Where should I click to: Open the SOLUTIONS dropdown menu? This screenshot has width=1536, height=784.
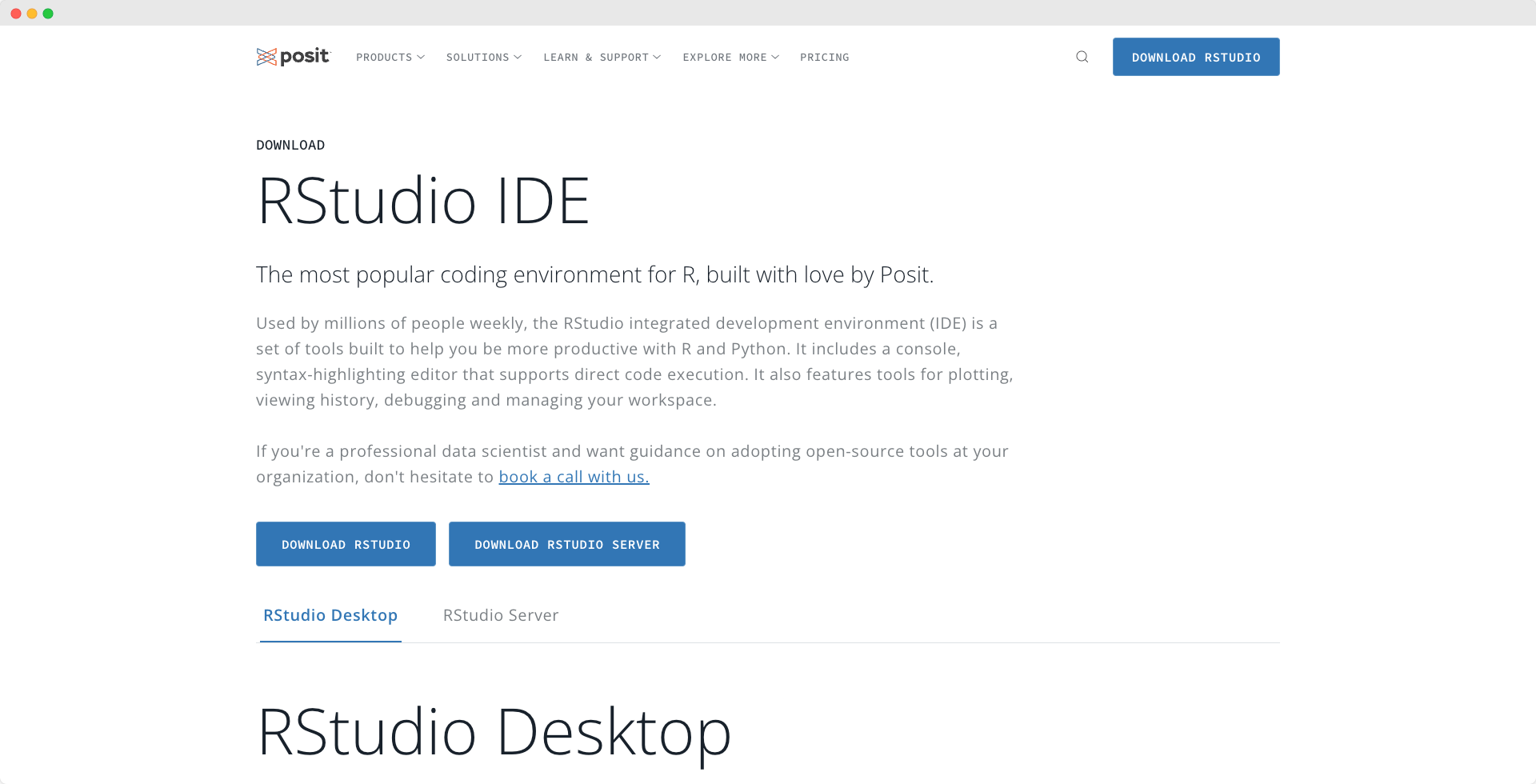pos(483,57)
